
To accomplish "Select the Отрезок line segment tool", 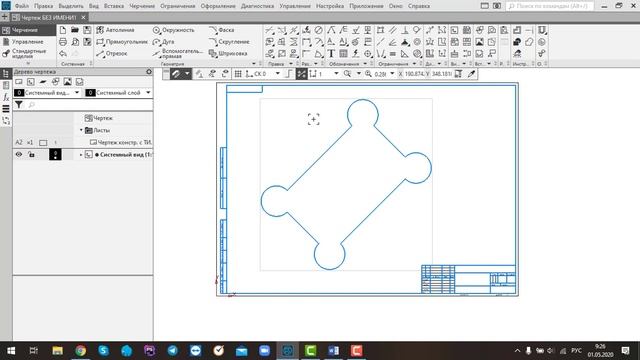I will 112,53.
